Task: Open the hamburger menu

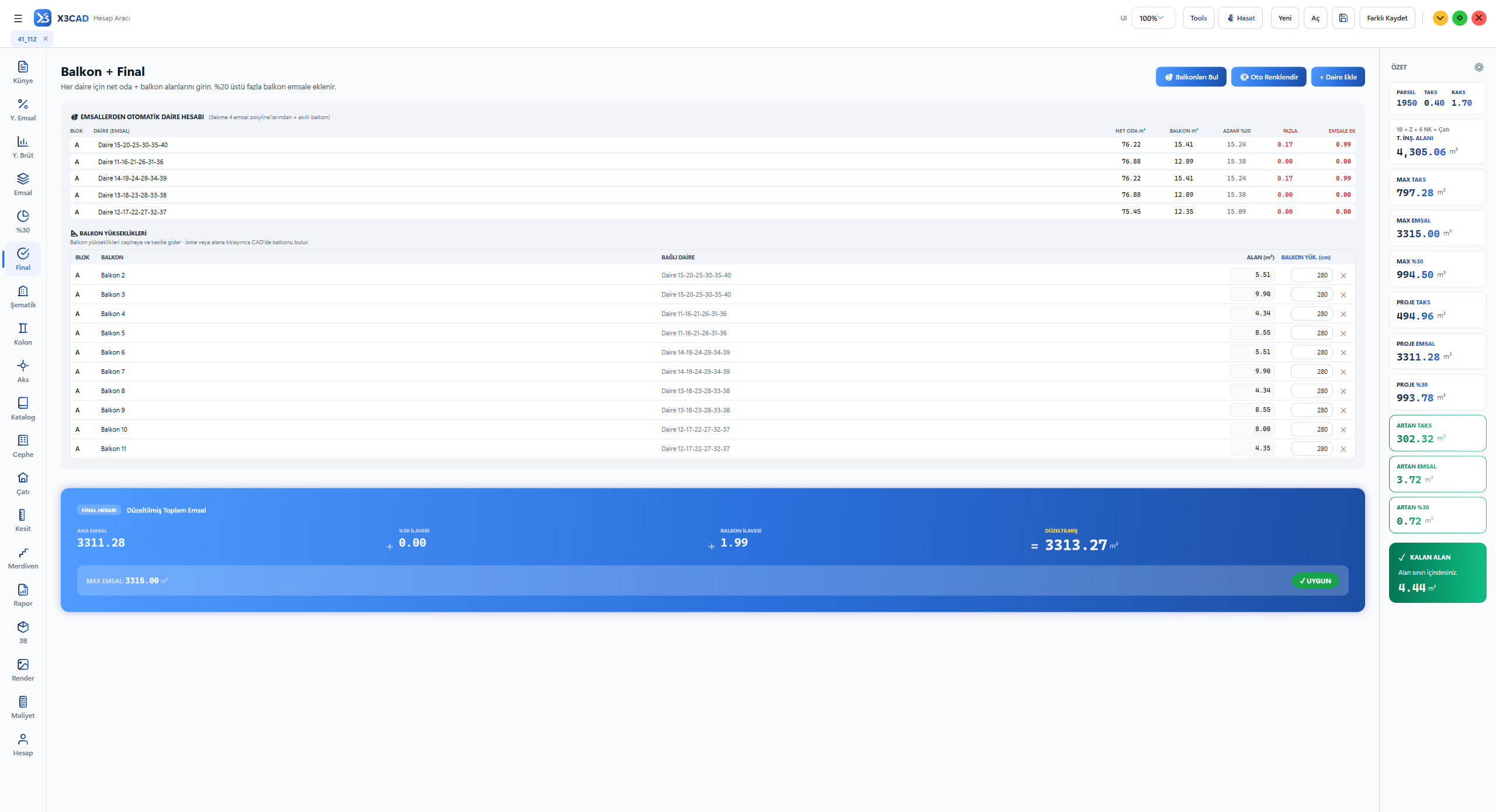Action: 18,18
